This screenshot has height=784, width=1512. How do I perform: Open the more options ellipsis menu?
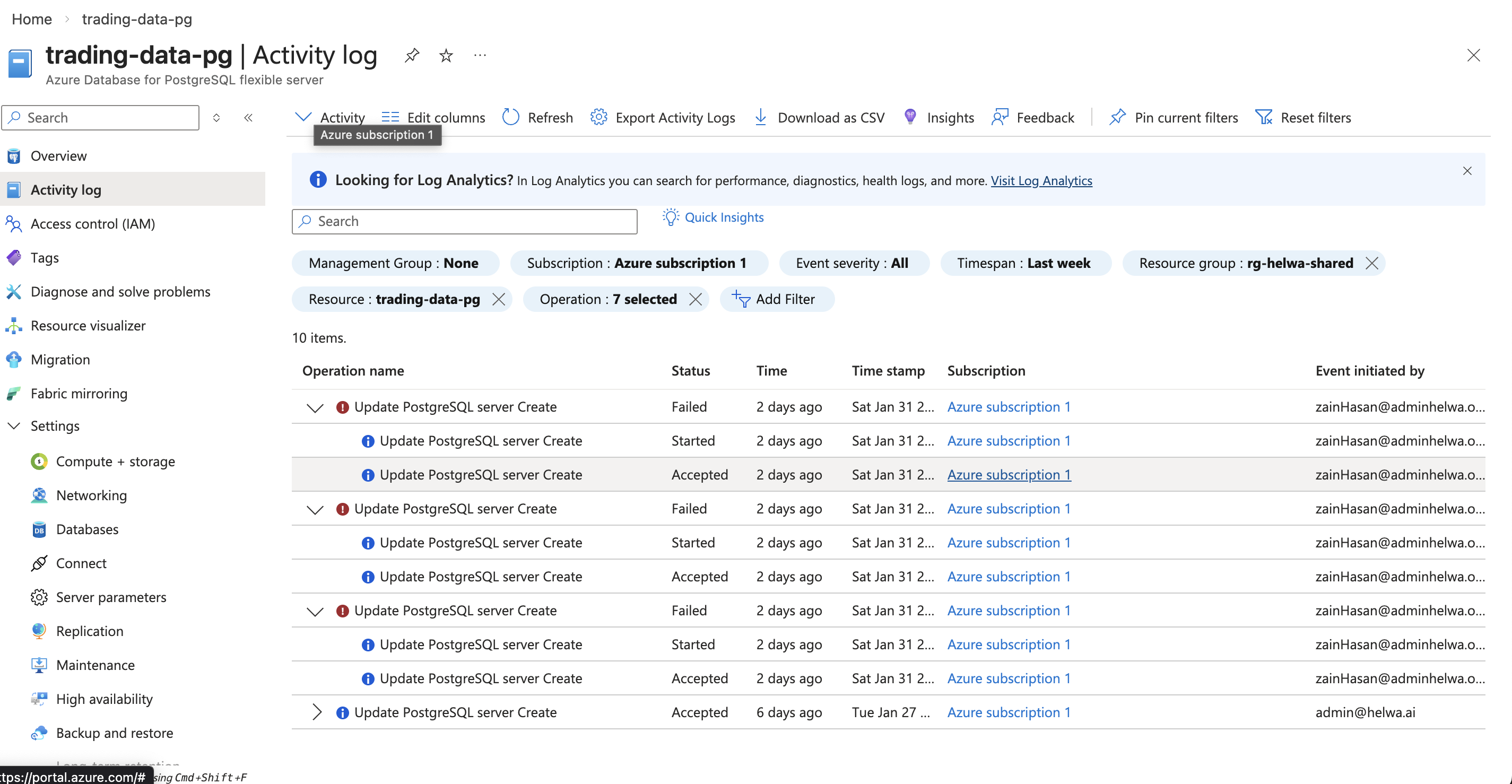(x=480, y=56)
